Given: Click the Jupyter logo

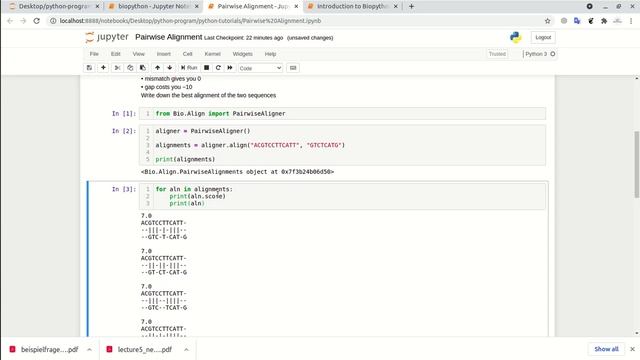Looking at the screenshot, I should 107,37.
